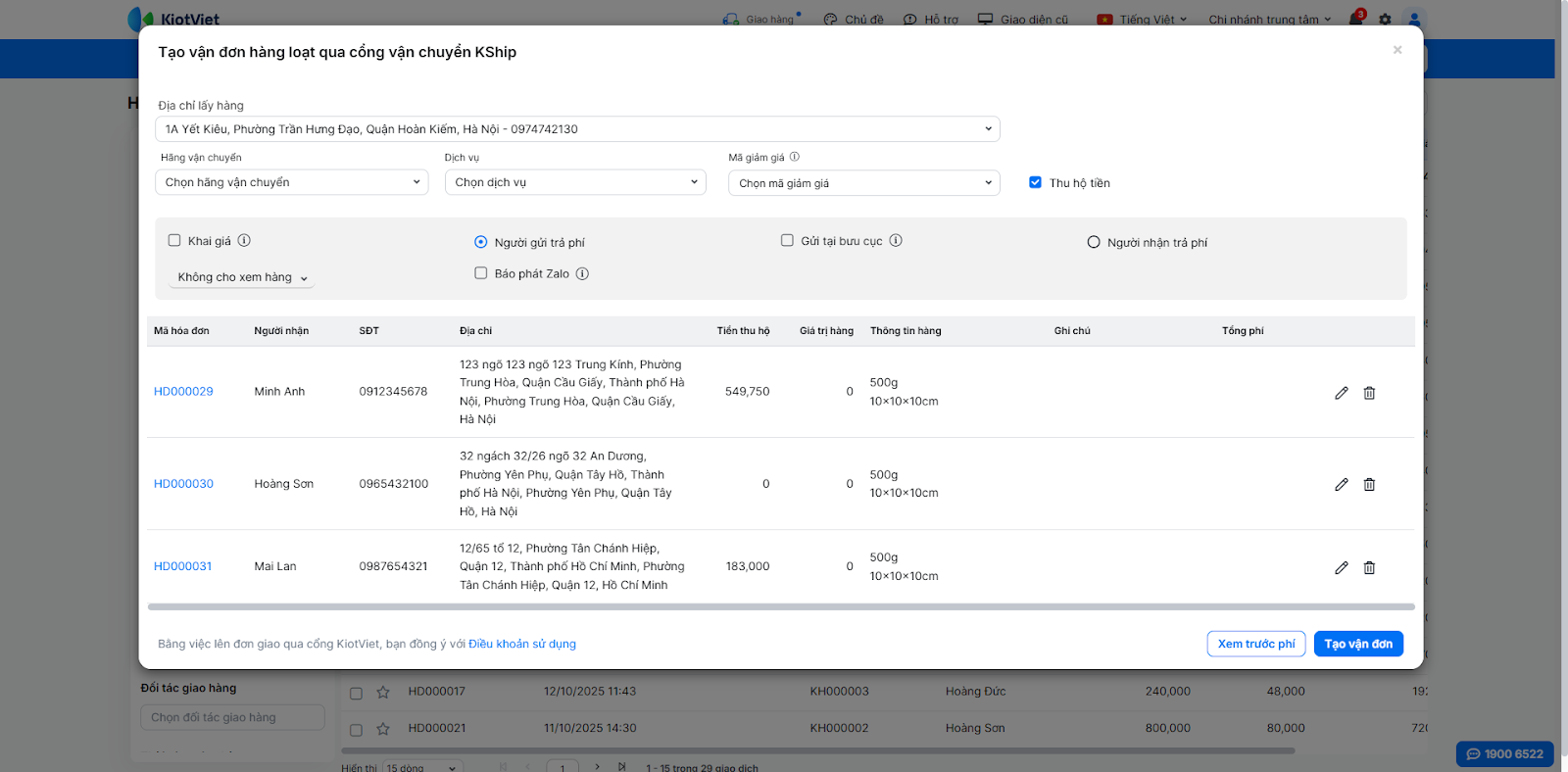Expand the Chọn dịch vụ dropdown

(x=575, y=182)
